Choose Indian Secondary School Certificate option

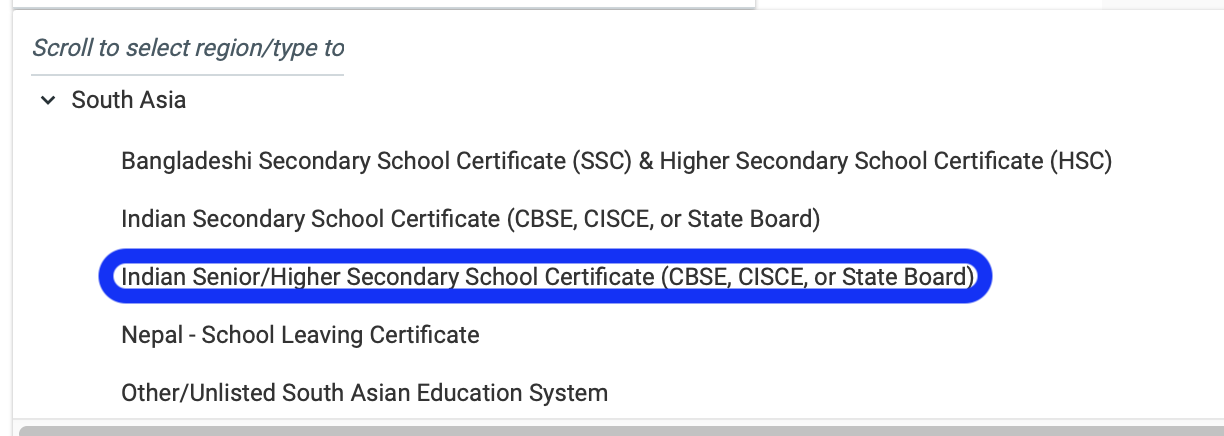coord(470,218)
